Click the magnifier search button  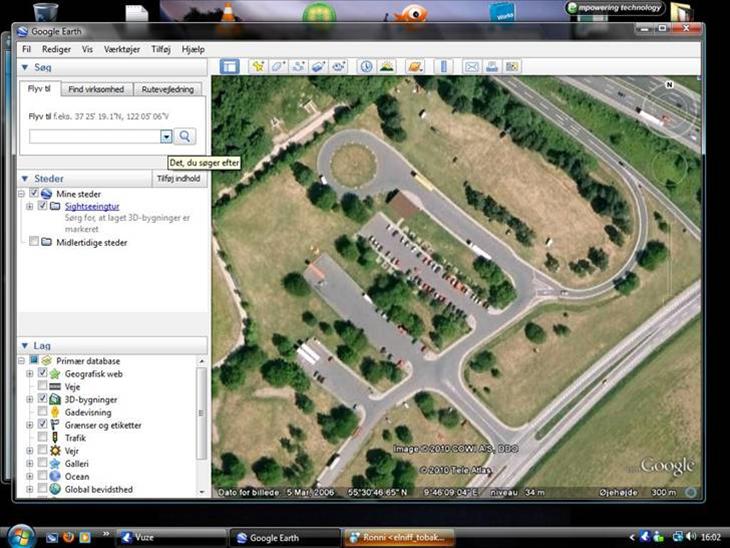point(185,136)
